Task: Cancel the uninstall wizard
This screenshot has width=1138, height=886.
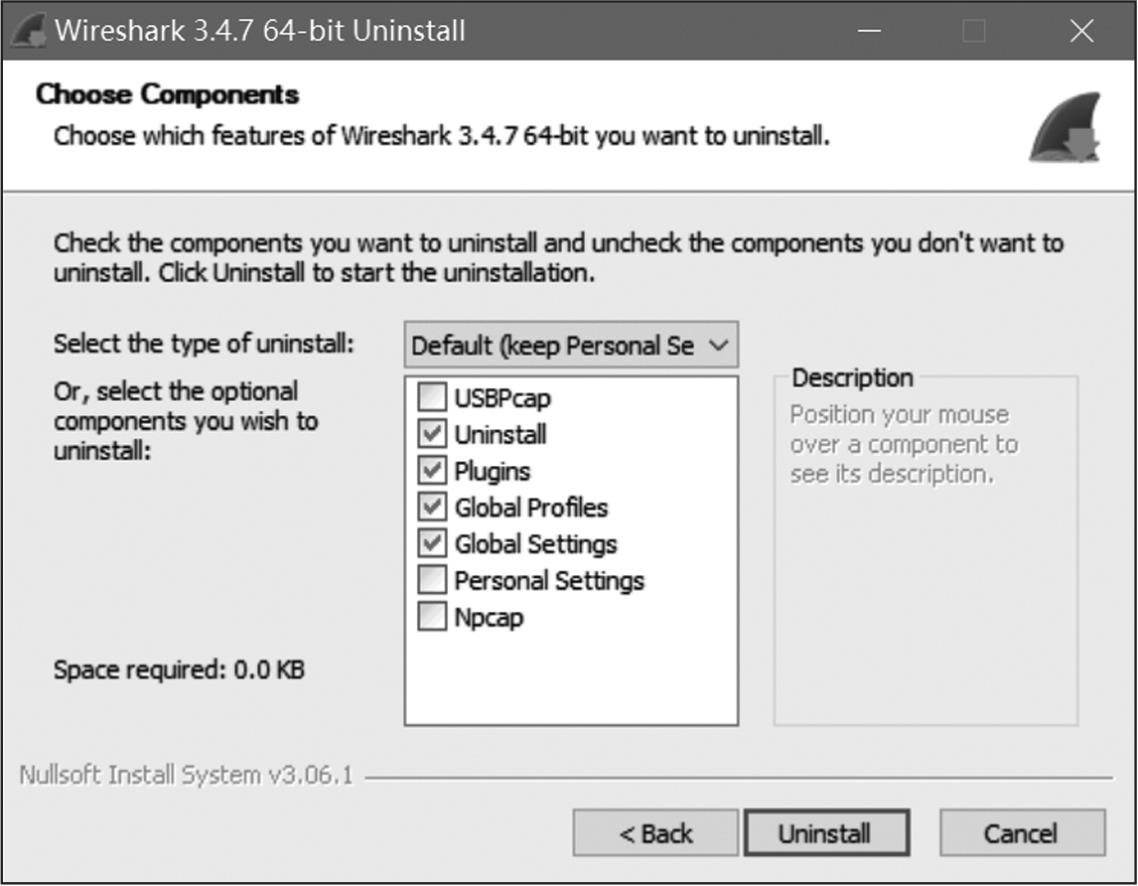Action: click(x=1022, y=833)
